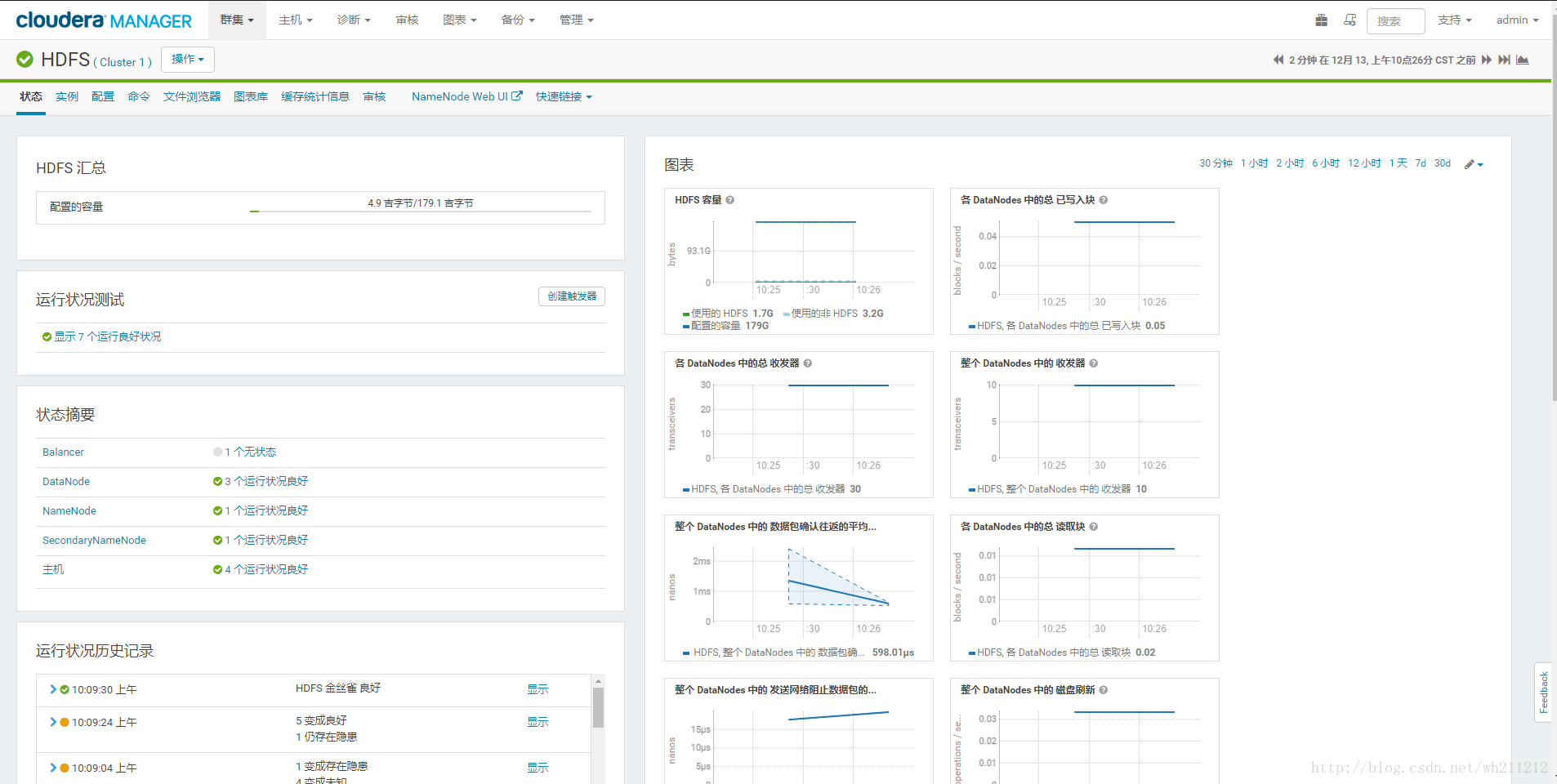Click the vertical Feedback tab

1543,693
